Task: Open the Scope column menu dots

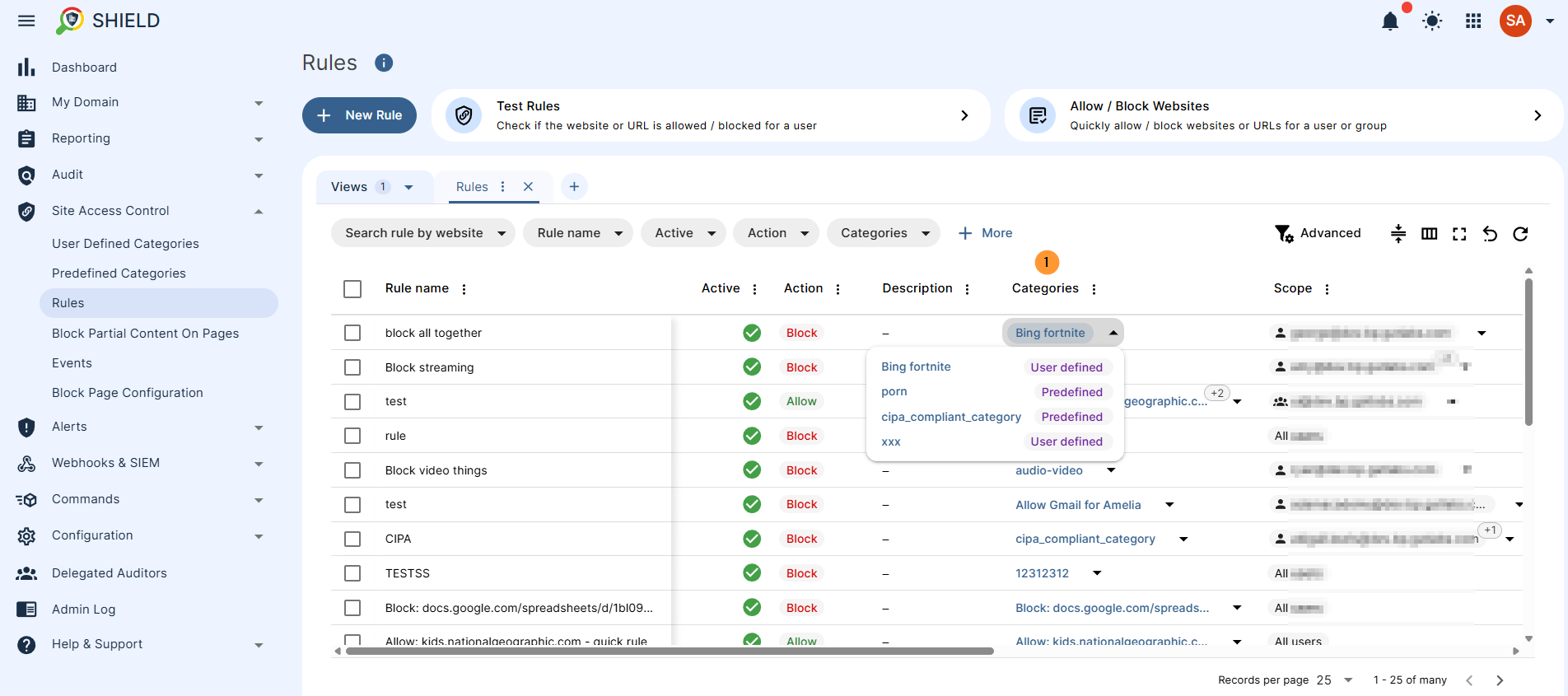Action: tap(1328, 289)
